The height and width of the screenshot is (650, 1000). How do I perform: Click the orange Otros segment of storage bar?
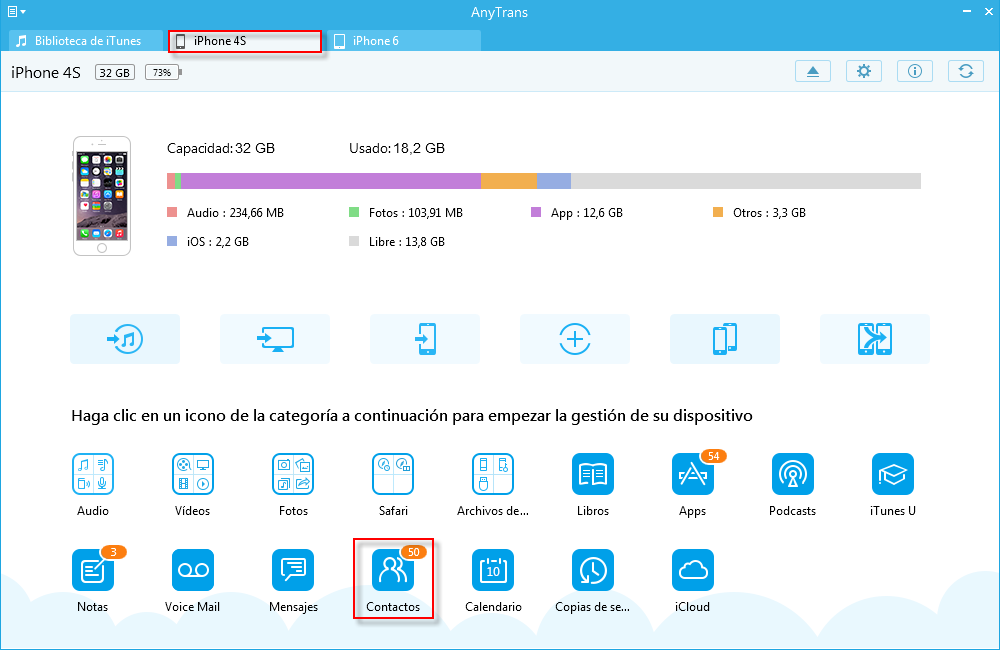(509, 181)
